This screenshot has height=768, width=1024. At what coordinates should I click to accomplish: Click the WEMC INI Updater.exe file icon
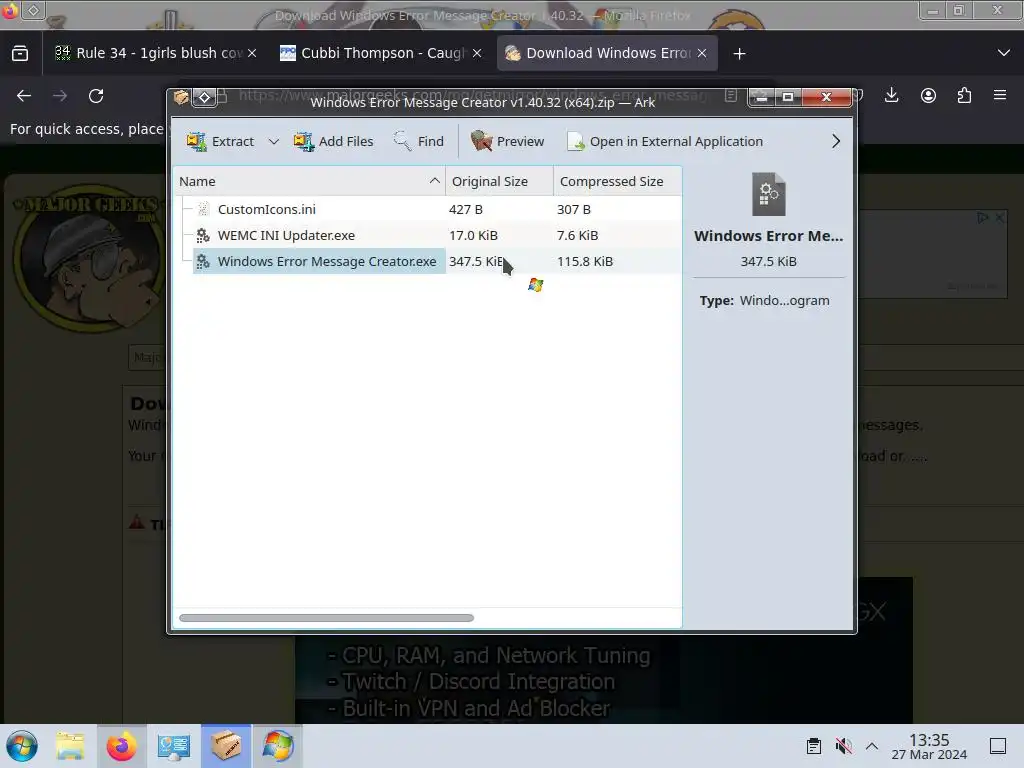pyautogui.click(x=203, y=235)
